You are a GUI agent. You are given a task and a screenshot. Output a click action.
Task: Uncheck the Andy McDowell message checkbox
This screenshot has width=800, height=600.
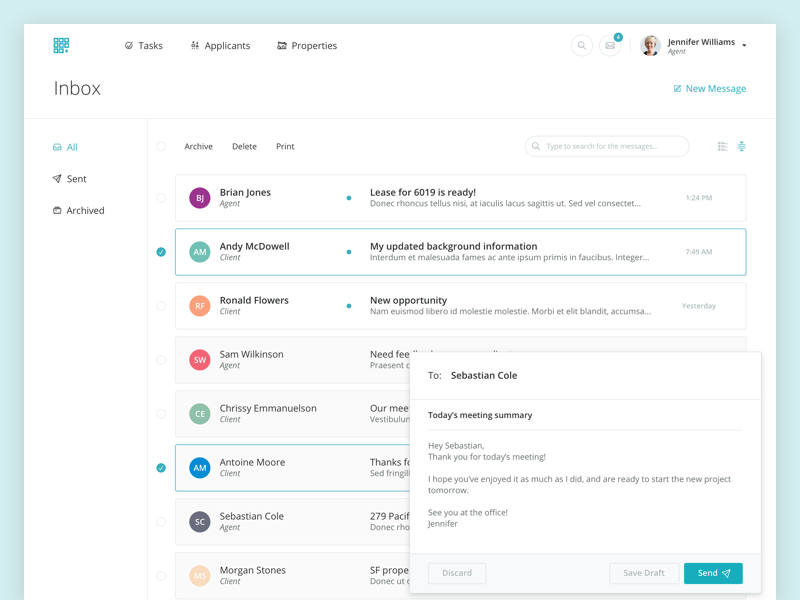(161, 252)
